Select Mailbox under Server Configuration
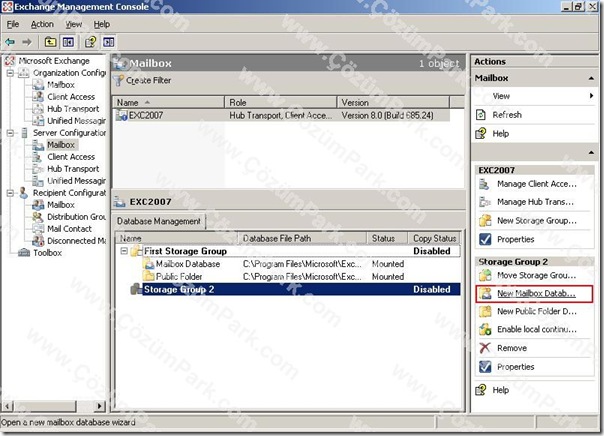Screen dimensions: 604x436 [61, 145]
